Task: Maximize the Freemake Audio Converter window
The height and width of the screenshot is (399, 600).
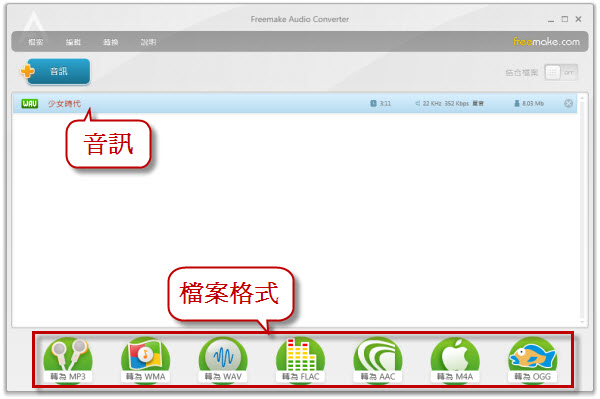Action: [x=565, y=19]
